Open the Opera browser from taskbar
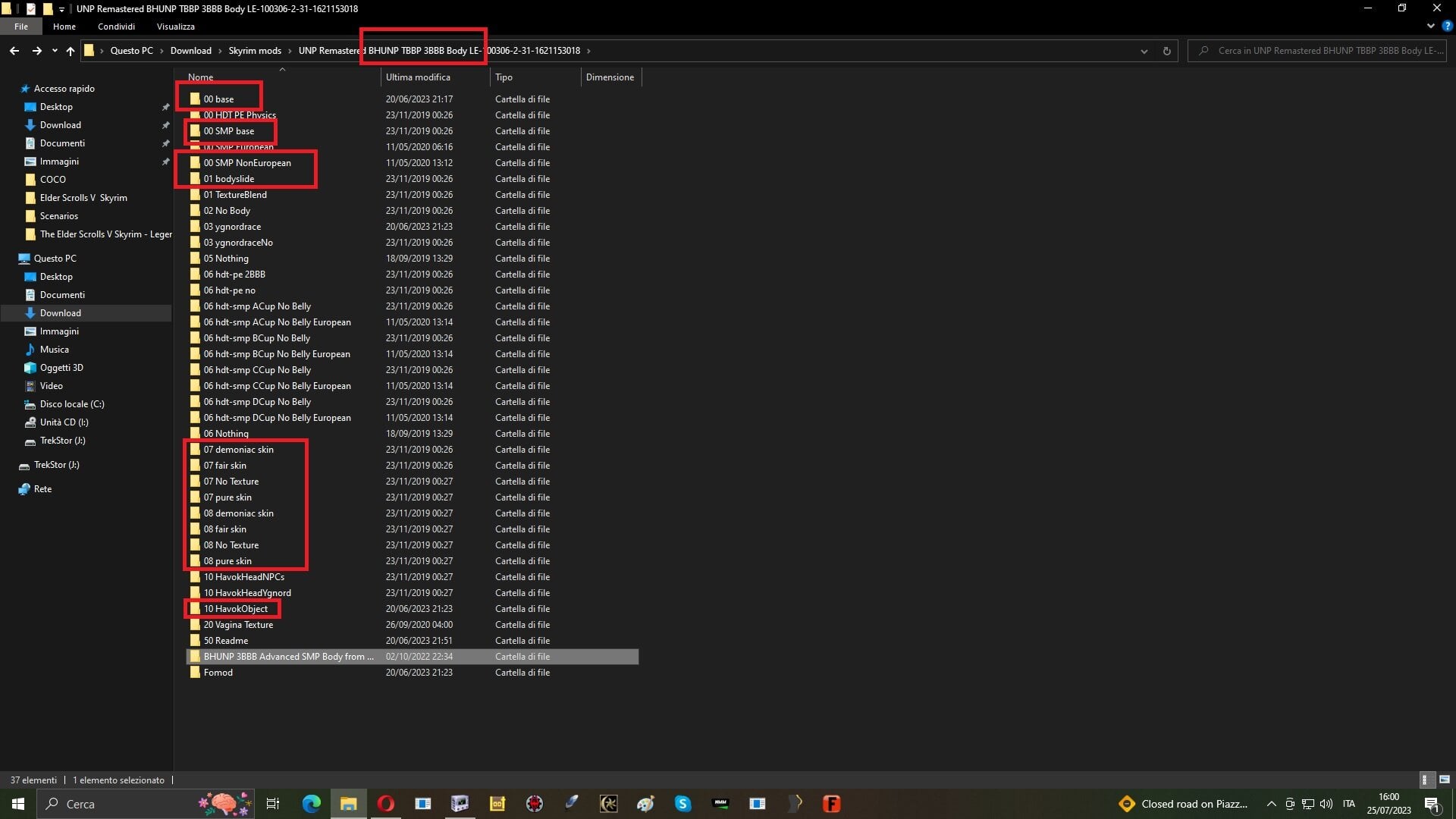Image resolution: width=1456 pixels, height=819 pixels. point(385,804)
